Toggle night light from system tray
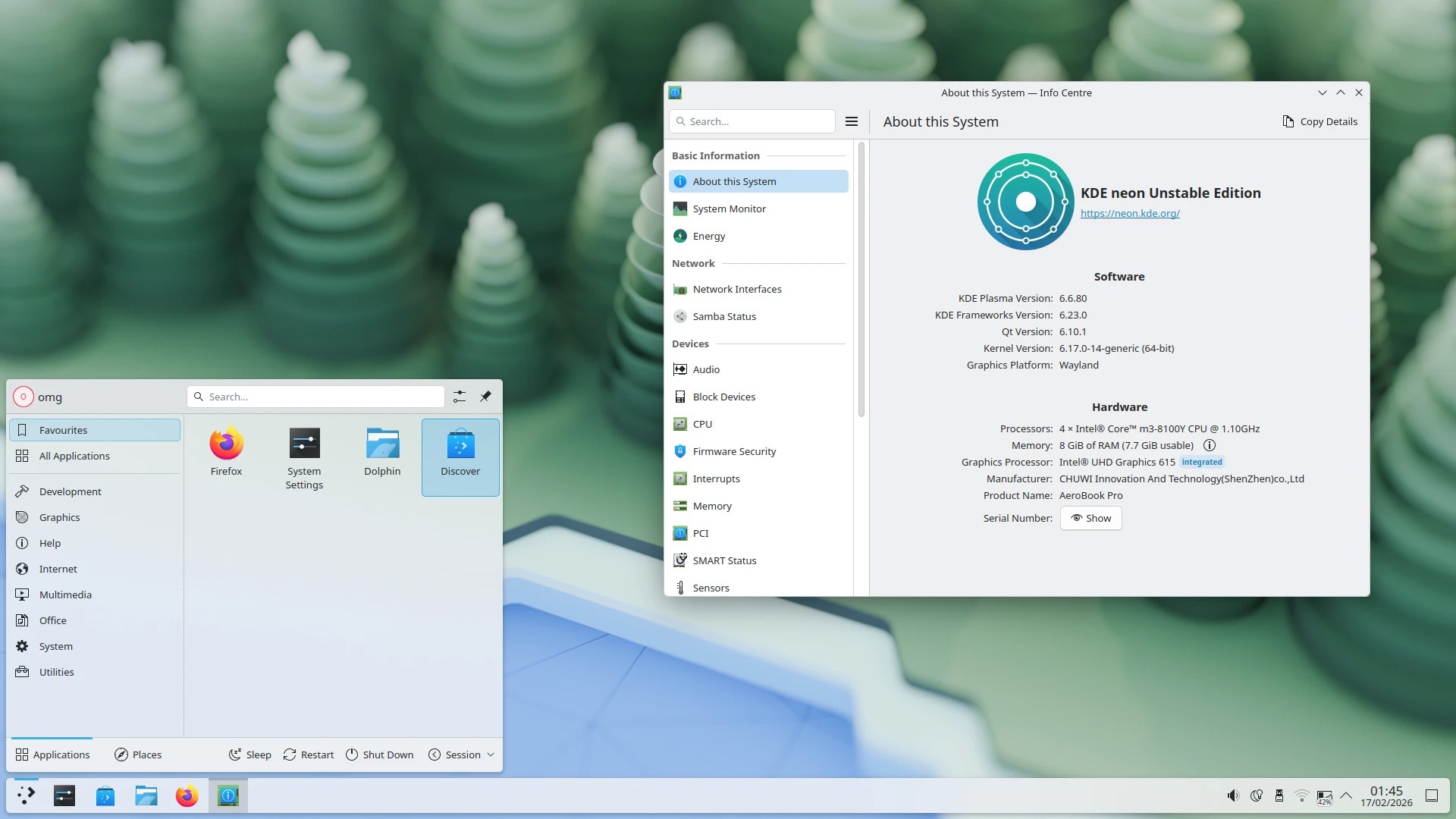 [x=1257, y=795]
